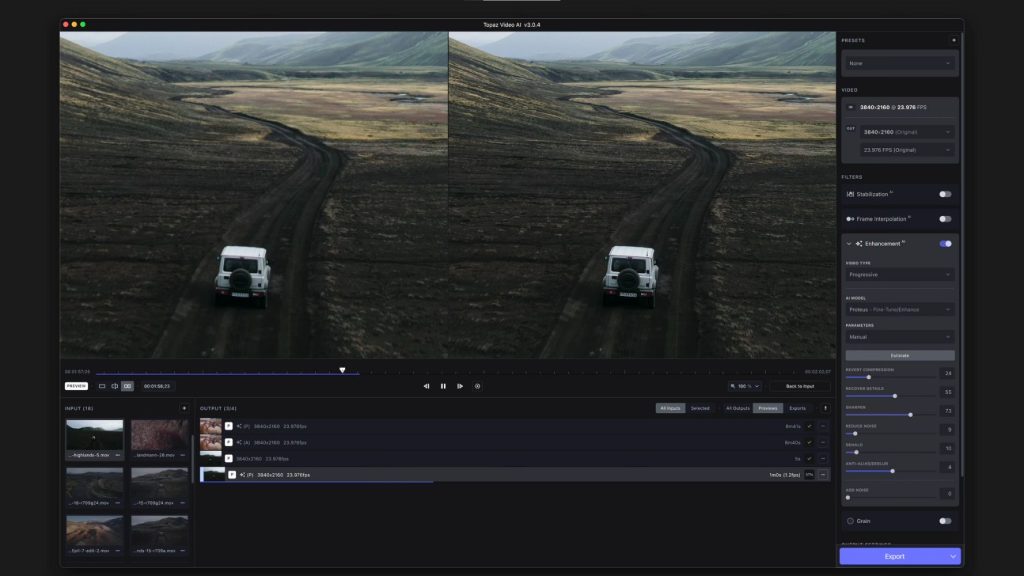Open the Presets None dropdown
Viewport: 1024px width, 576px height.
tap(899, 63)
